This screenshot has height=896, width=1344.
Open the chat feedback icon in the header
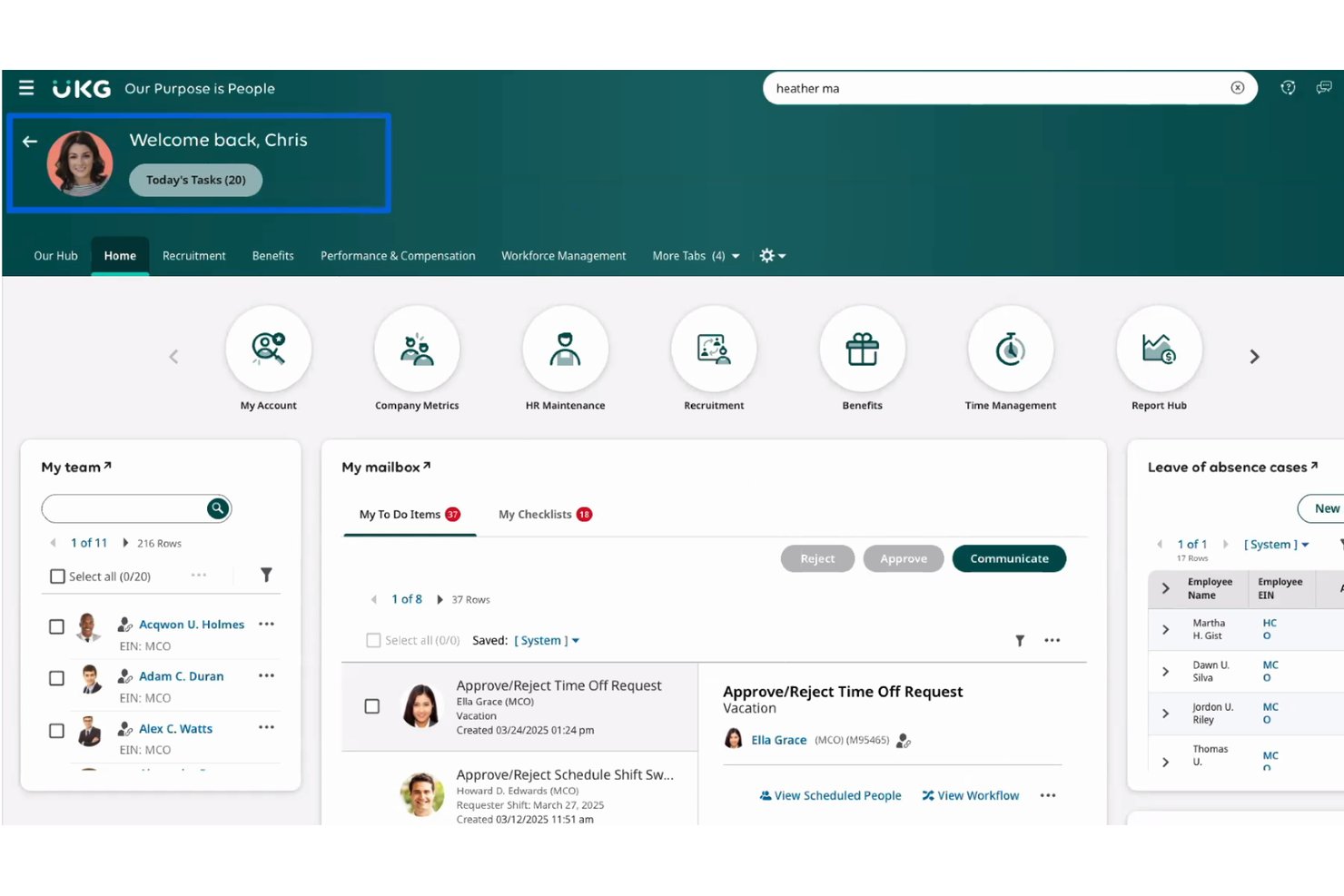(1324, 88)
